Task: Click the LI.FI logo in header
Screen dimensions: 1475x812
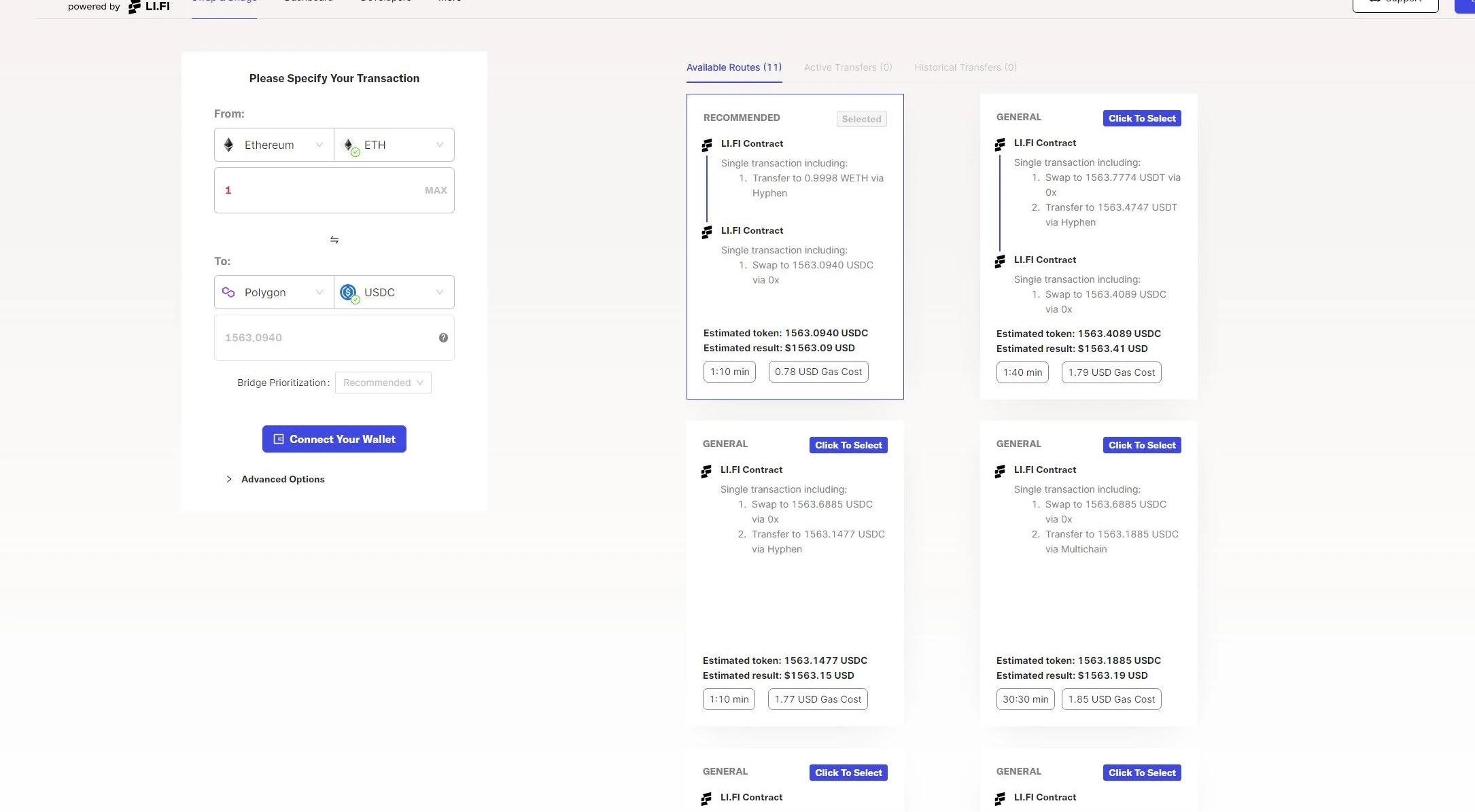Action: point(149,6)
